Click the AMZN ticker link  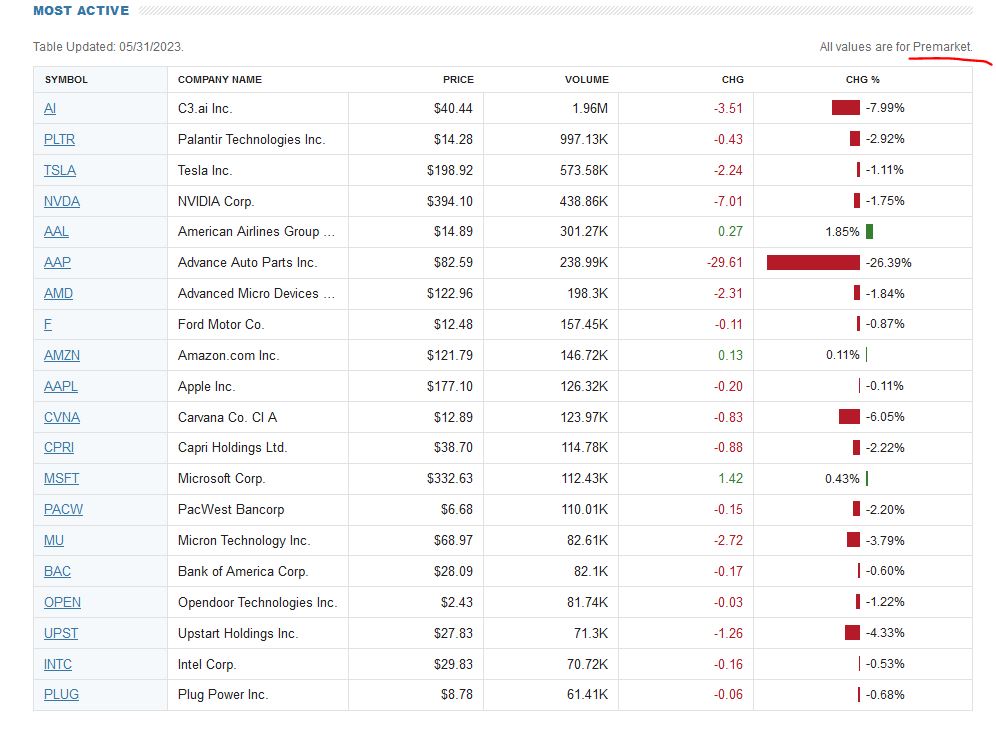61,355
